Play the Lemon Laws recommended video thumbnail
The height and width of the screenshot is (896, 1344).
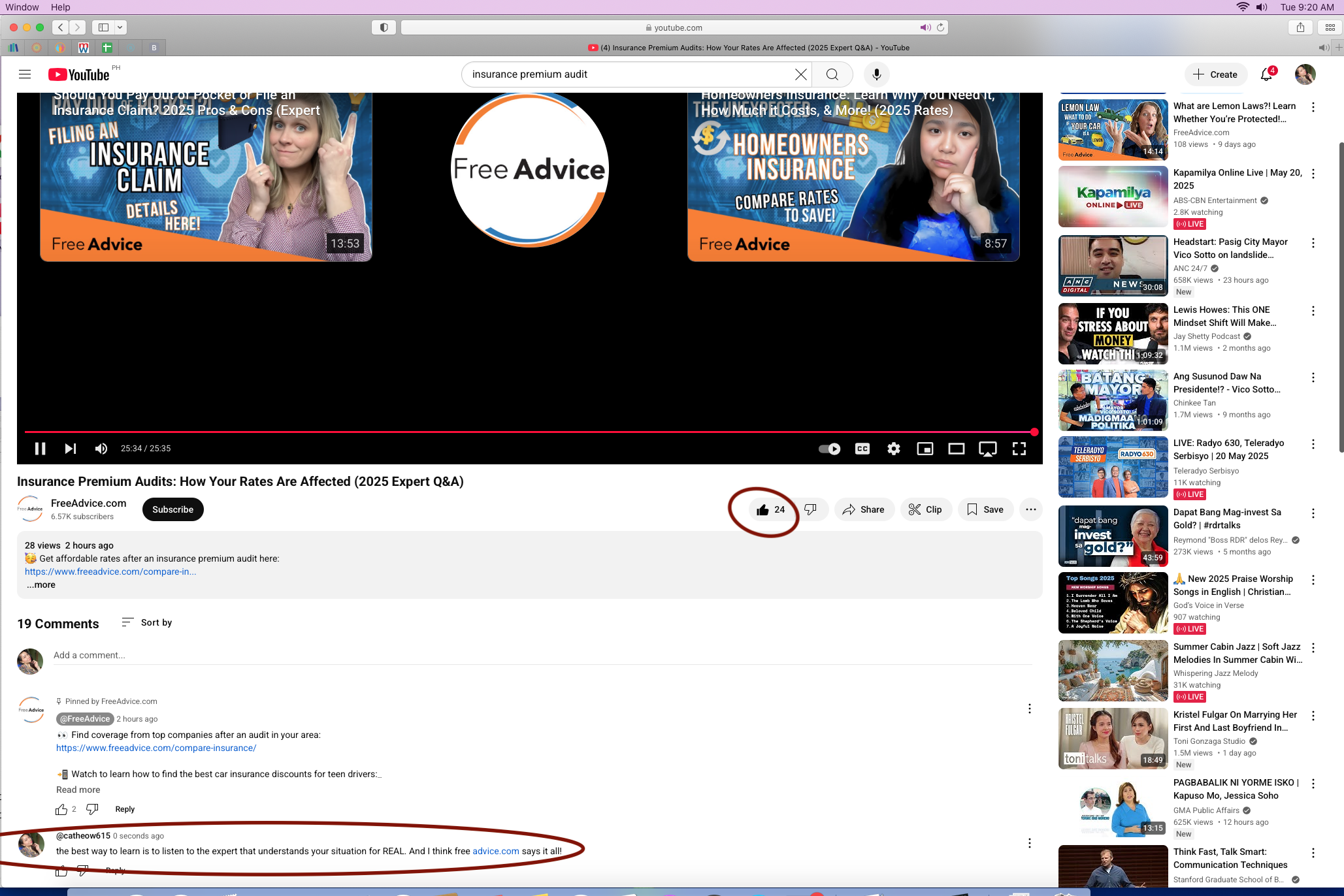[x=1113, y=129]
